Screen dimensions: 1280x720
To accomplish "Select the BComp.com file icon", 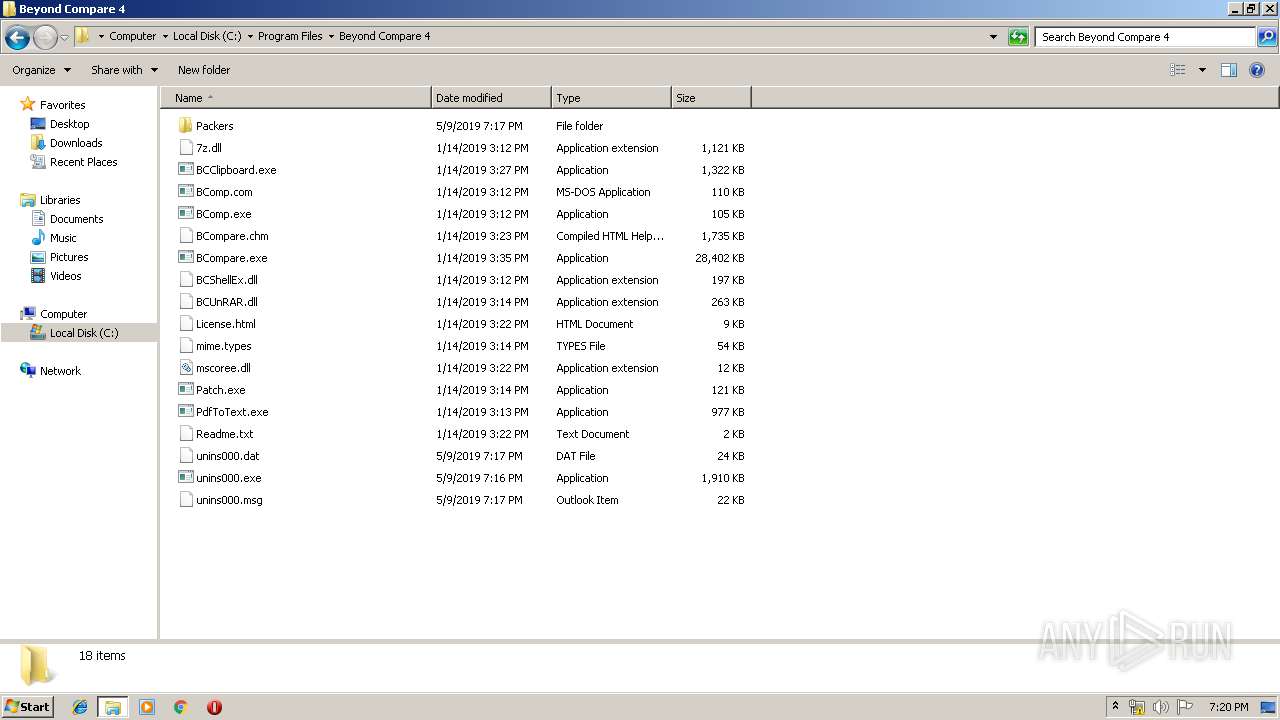I will 185,192.
